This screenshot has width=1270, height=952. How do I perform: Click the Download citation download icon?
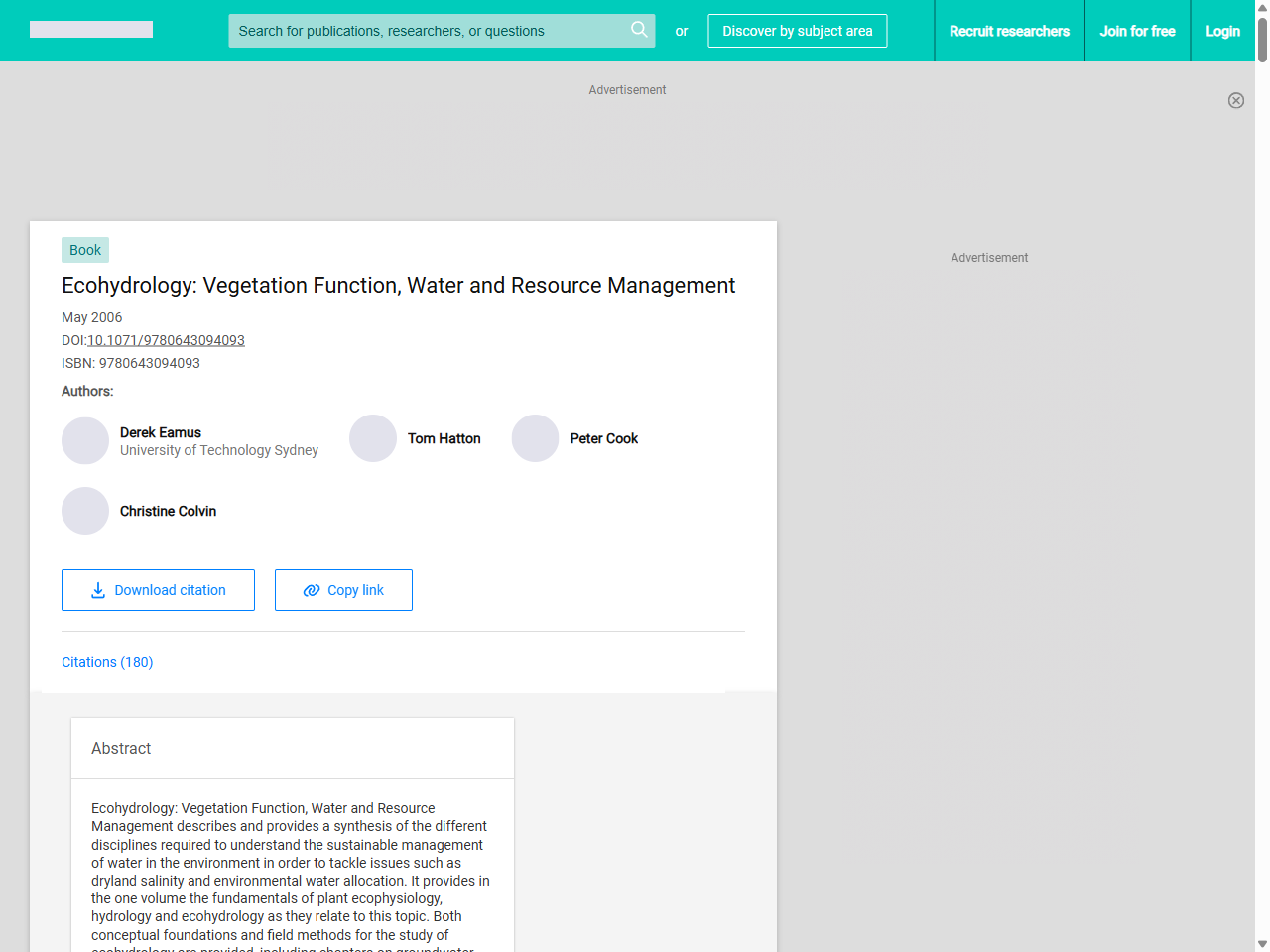(97, 590)
